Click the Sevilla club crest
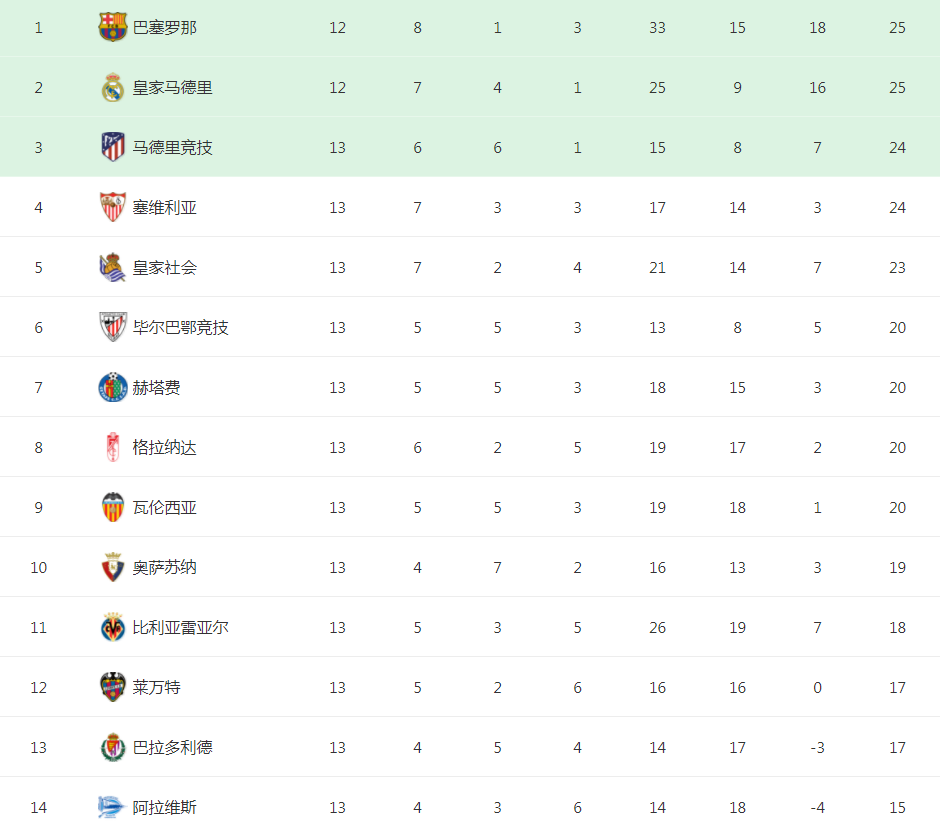This screenshot has height=822, width=942. pyautogui.click(x=113, y=207)
